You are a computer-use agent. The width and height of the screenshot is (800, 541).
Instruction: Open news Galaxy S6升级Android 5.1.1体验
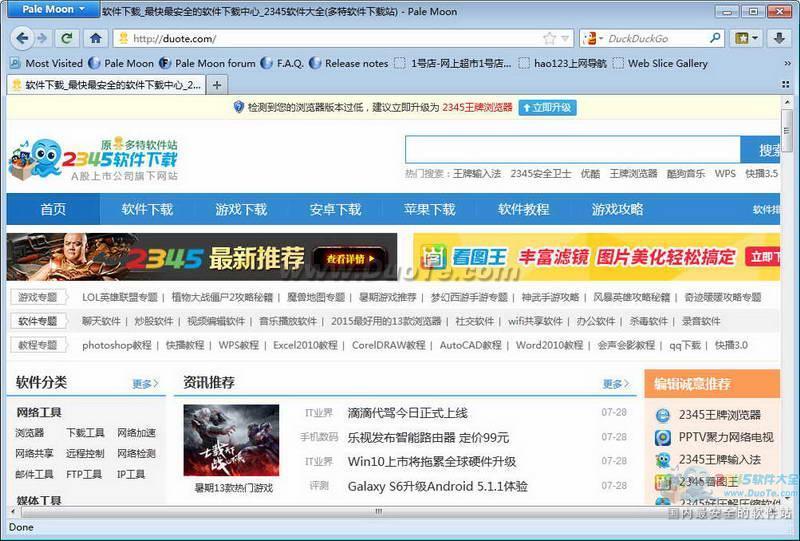(x=438, y=486)
